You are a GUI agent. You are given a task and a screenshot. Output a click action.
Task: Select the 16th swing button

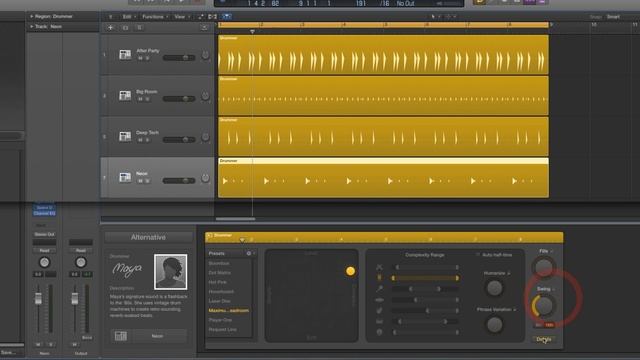pyautogui.click(x=549, y=325)
